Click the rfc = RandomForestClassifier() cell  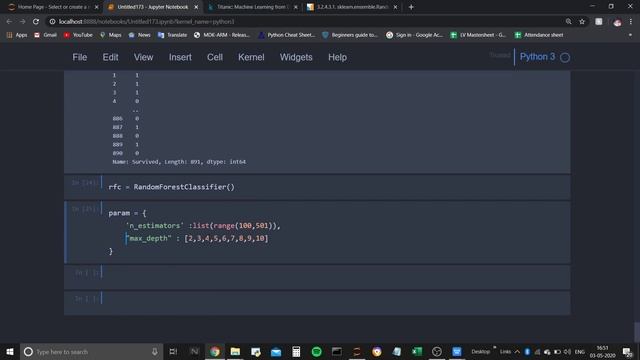click(x=317, y=187)
